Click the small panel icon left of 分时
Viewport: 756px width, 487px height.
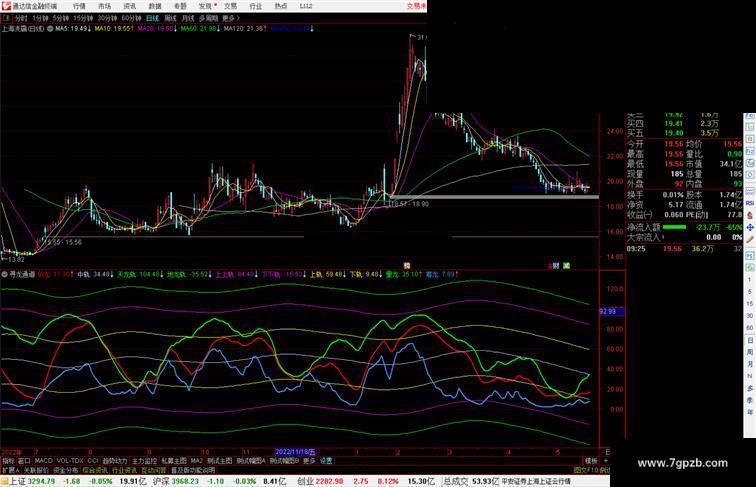coord(6,18)
